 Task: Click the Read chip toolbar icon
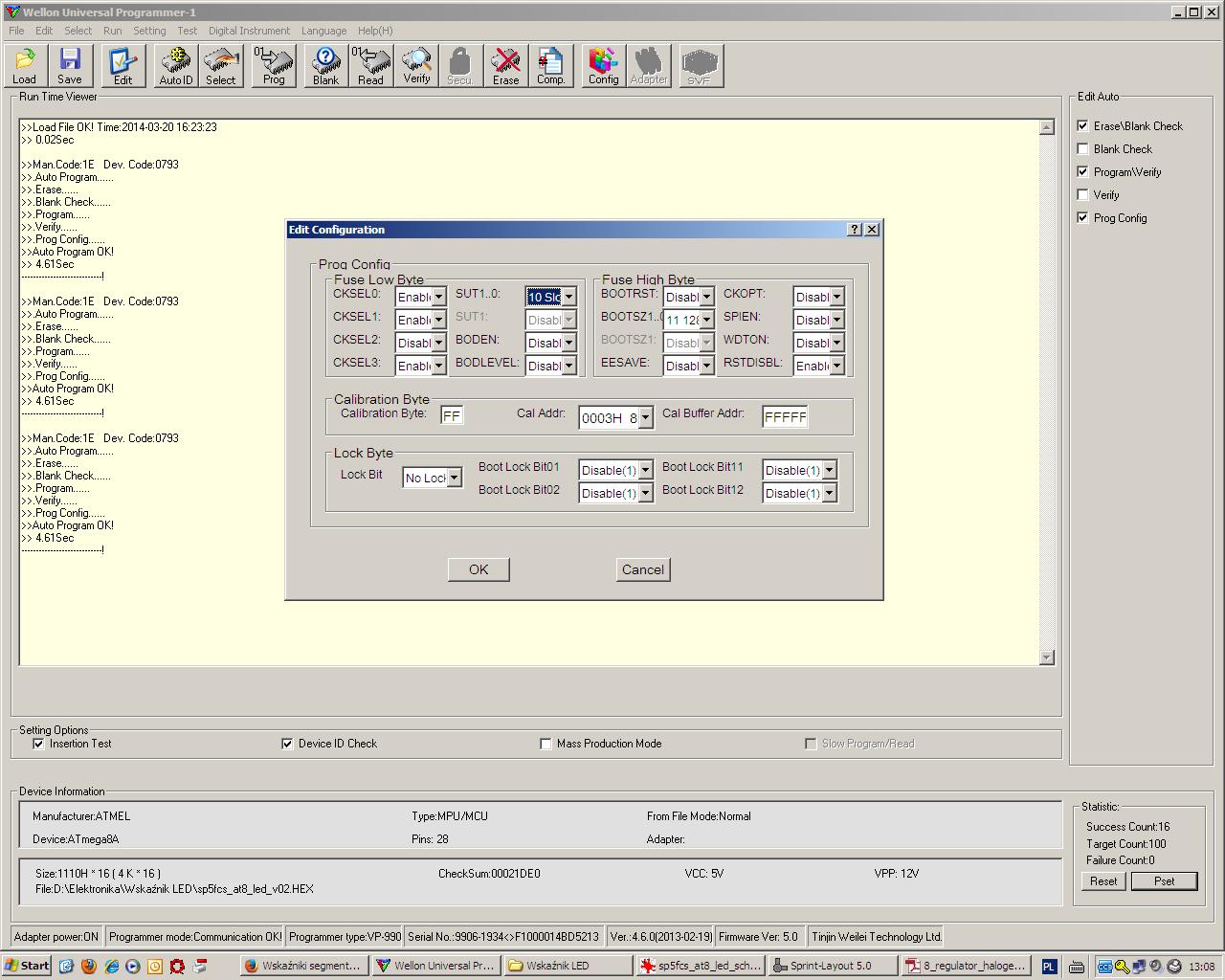point(370,66)
